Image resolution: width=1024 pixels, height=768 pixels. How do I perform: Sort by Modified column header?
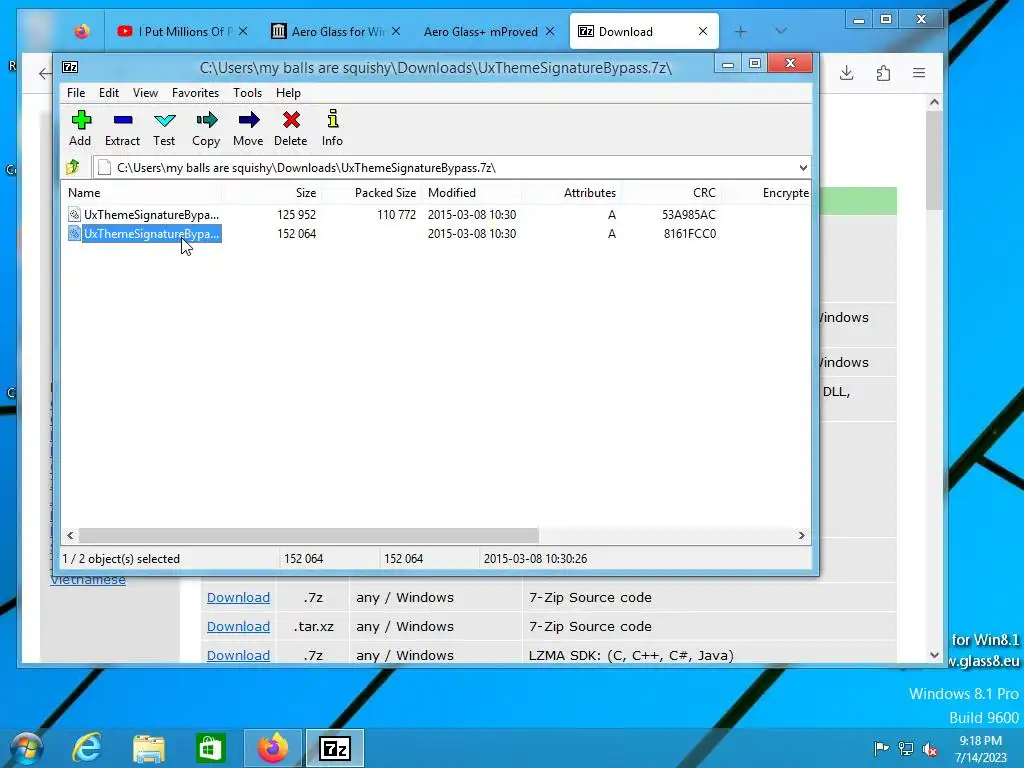coord(472,193)
